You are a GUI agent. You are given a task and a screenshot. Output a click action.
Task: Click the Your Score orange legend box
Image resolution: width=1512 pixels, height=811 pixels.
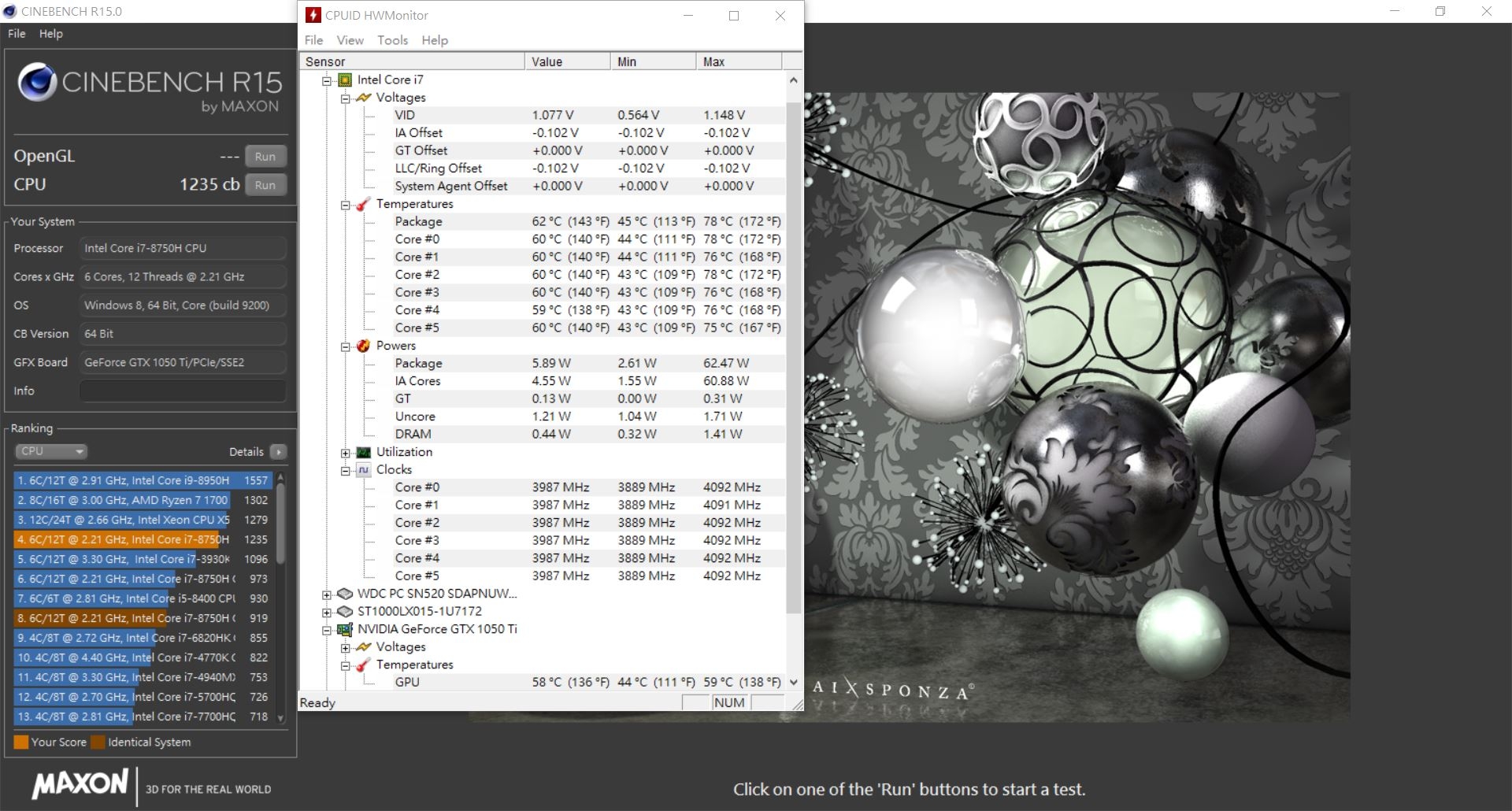[21, 742]
